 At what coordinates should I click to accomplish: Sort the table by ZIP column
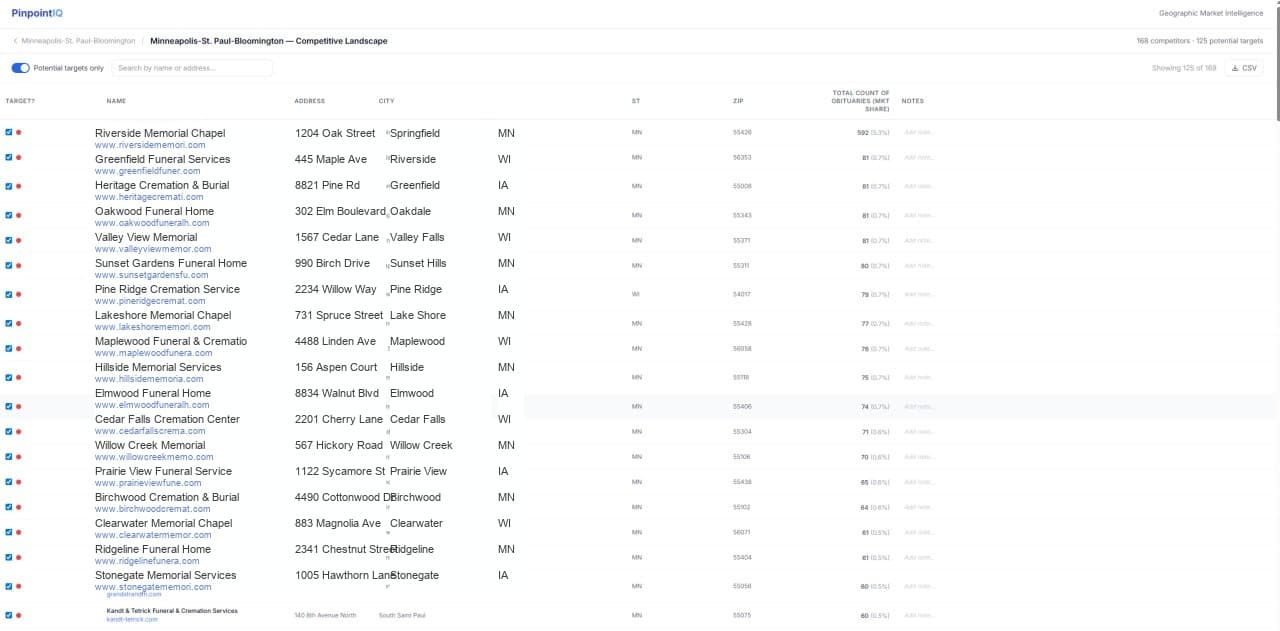[x=738, y=100]
